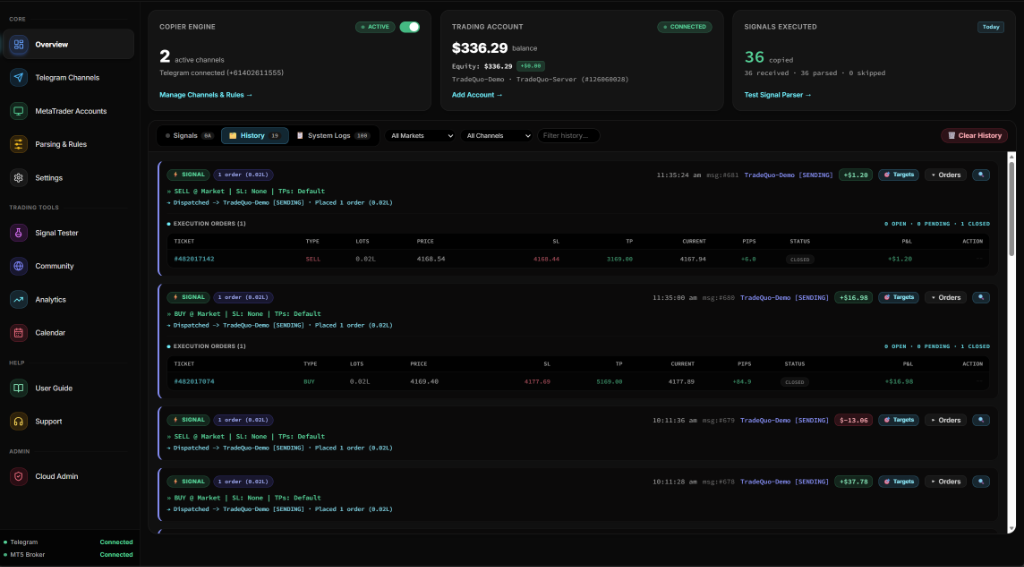Open Overview in the sidebar
This screenshot has width=1024, height=567.
point(68,44)
